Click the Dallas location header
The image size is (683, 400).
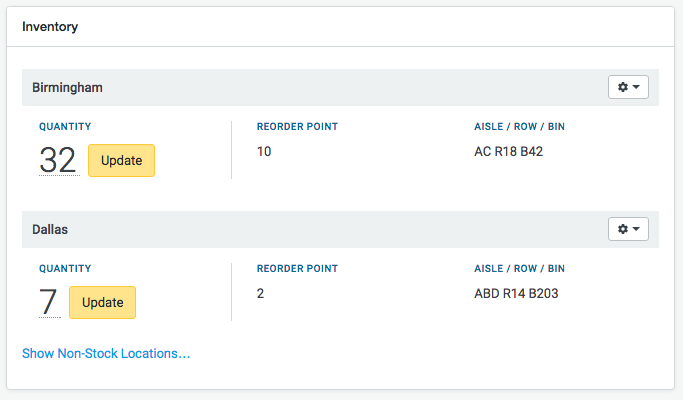50,230
